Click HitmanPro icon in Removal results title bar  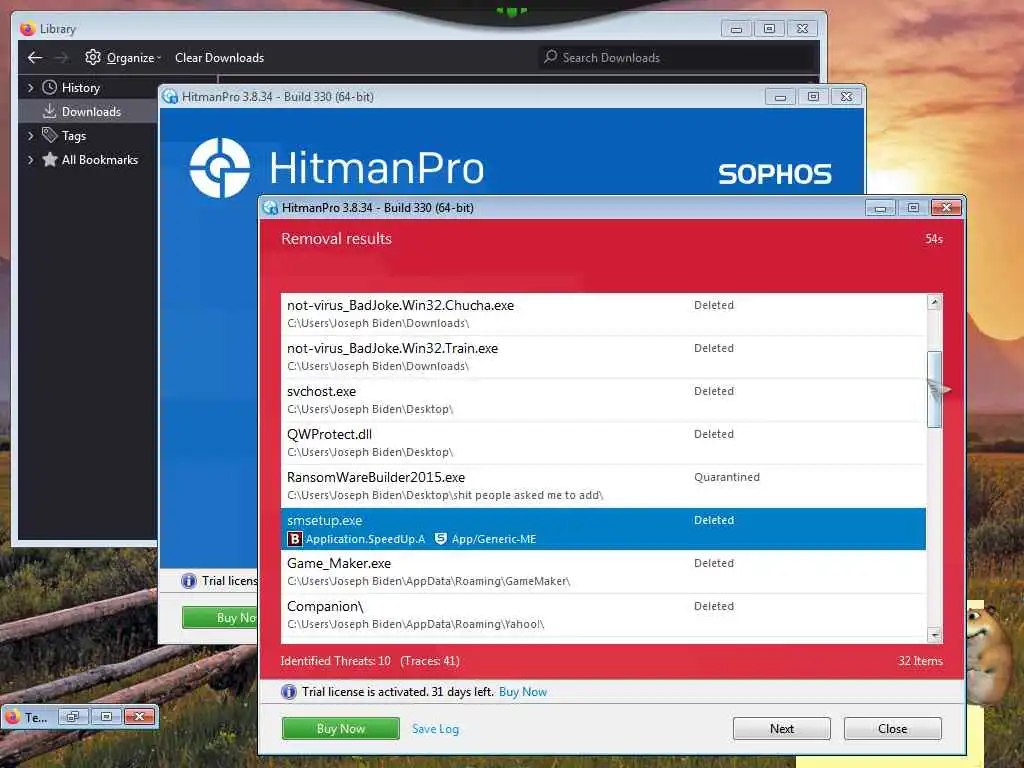click(270, 208)
